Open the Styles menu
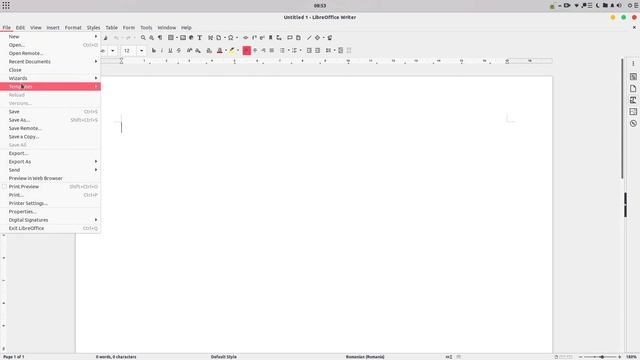The image size is (640, 360). tap(93, 27)
